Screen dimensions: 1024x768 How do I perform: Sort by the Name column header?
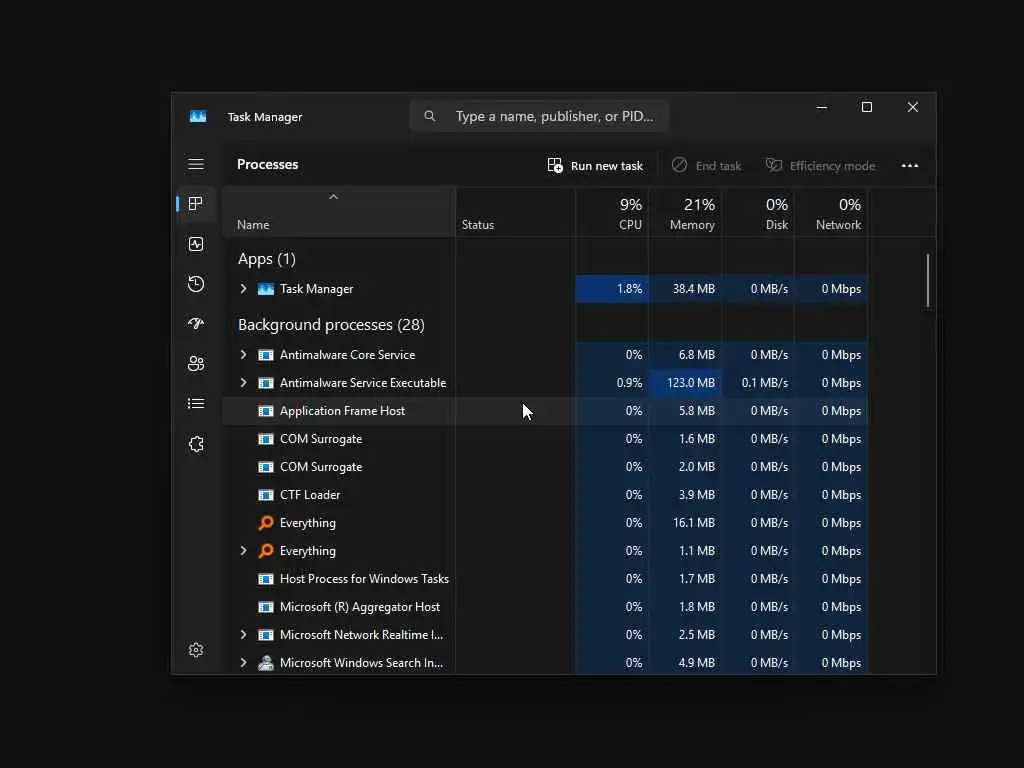[x=339, y=213]
